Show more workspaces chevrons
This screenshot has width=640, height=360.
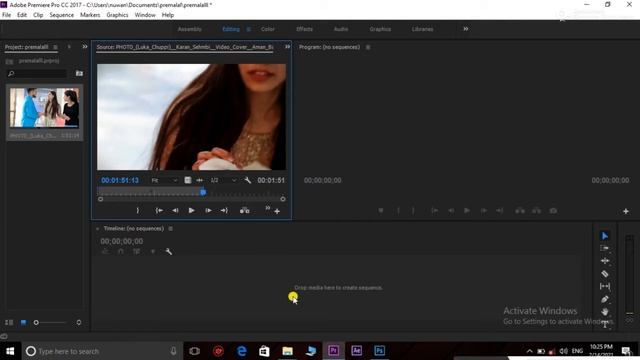pos(466,29)
